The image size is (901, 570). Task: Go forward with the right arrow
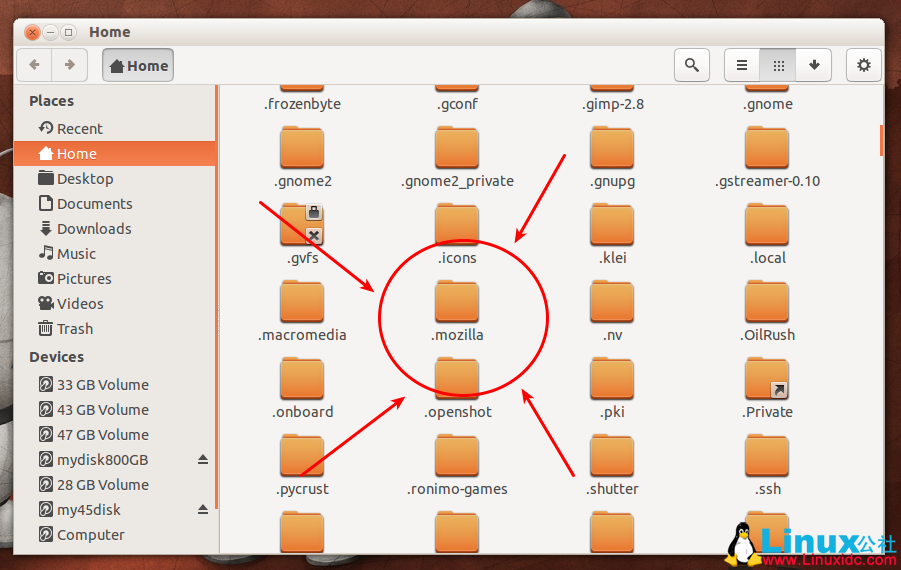[69, 65]
